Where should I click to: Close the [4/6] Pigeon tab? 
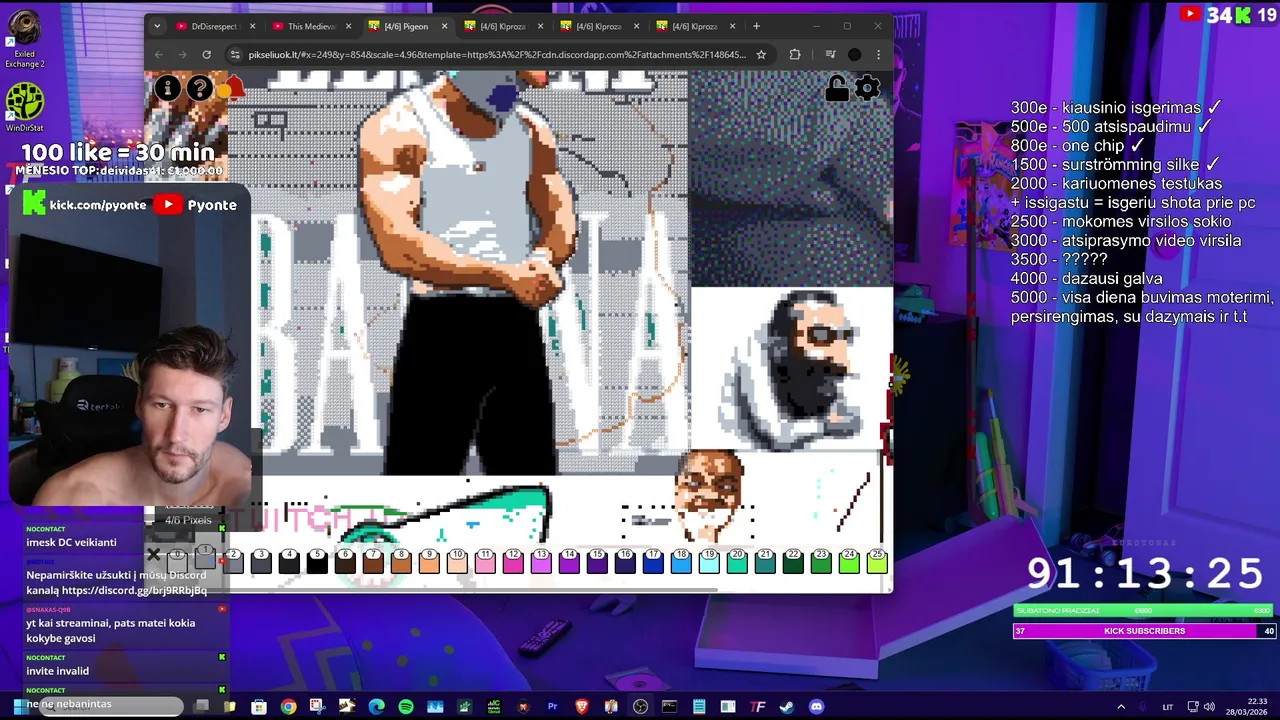coord(444,26)
